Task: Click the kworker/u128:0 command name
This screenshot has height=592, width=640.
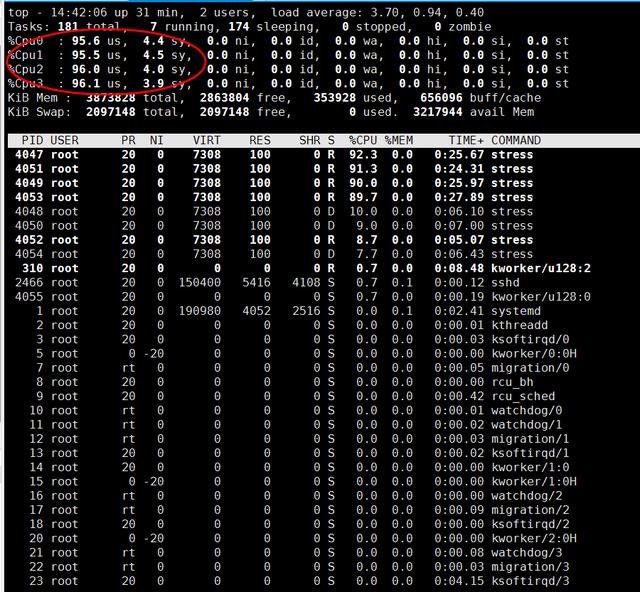Action: coord(541,297)
